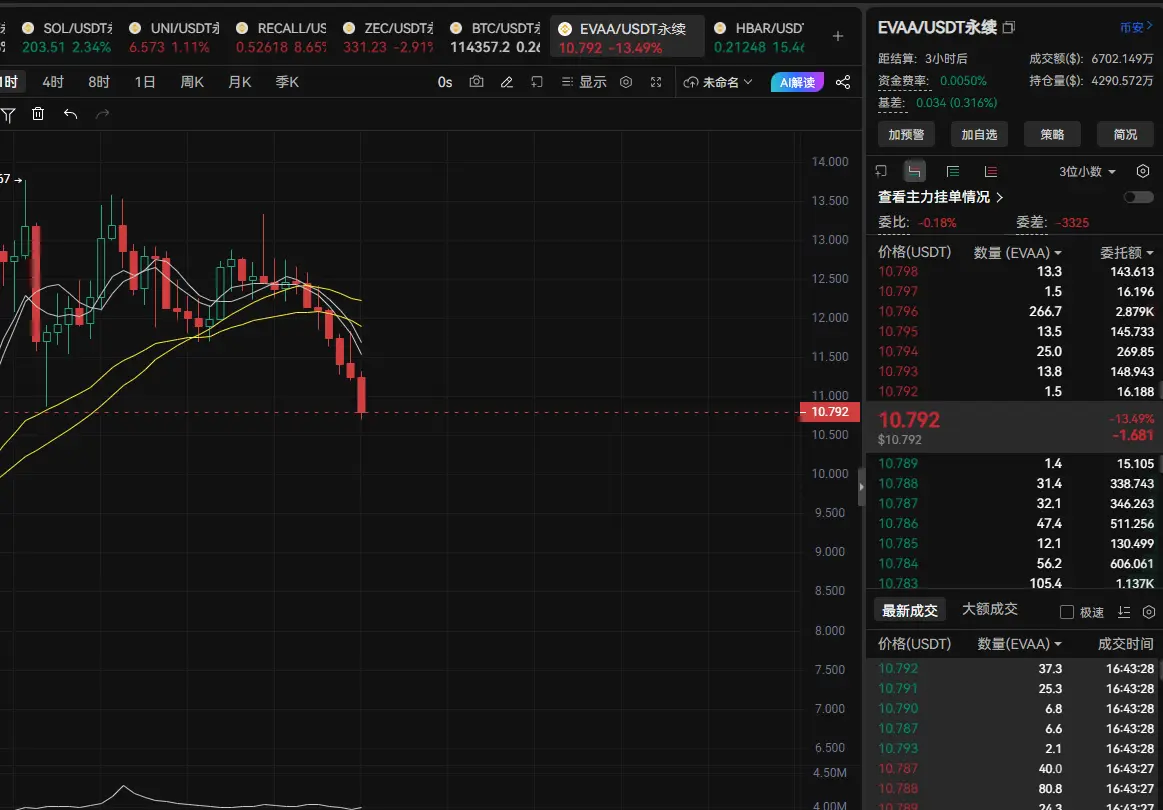This screenshot has height=810, width=1163.
Task: Select the 4时 timeframe
Action: [x=53, y=82]
